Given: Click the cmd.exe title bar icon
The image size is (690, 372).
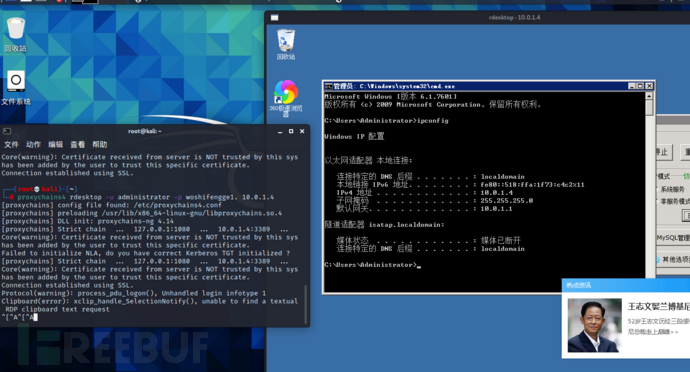Looking at the screenshot, I should [x=328, y=86].
